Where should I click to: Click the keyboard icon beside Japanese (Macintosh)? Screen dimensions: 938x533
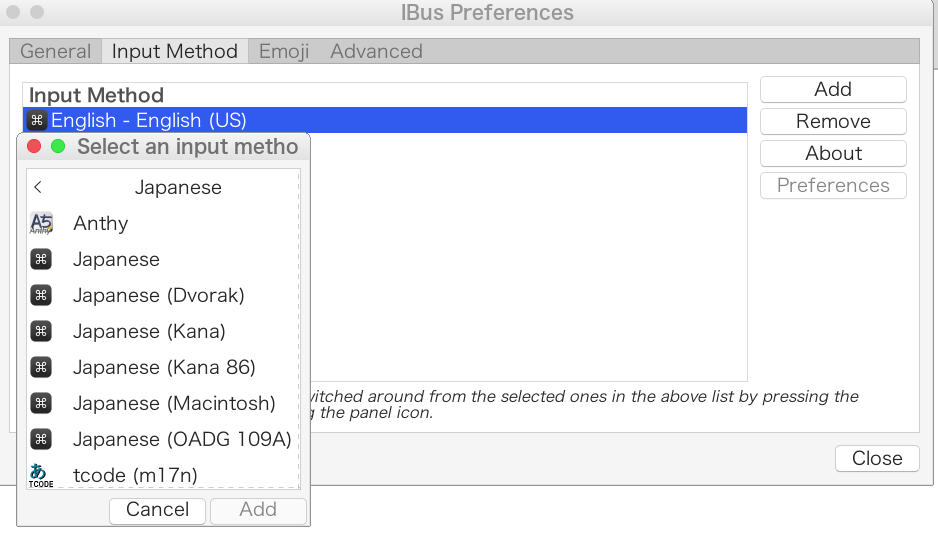[41, 403]
